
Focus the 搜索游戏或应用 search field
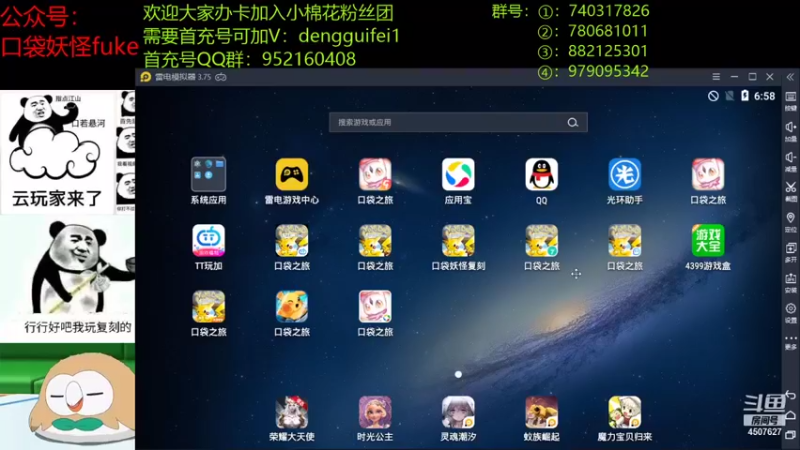coord(458,122)
